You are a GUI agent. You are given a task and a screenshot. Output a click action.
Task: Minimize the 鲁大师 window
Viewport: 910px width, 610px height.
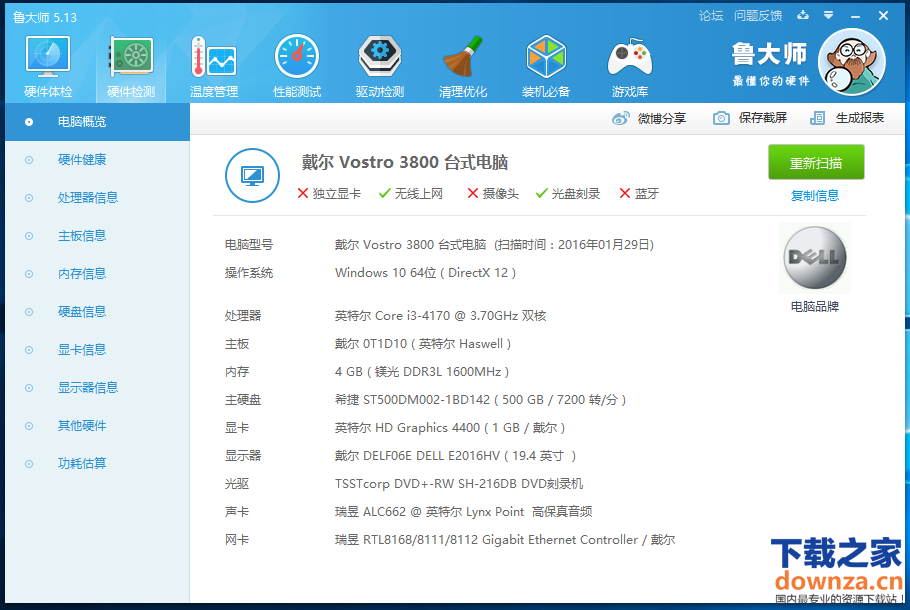855,16
